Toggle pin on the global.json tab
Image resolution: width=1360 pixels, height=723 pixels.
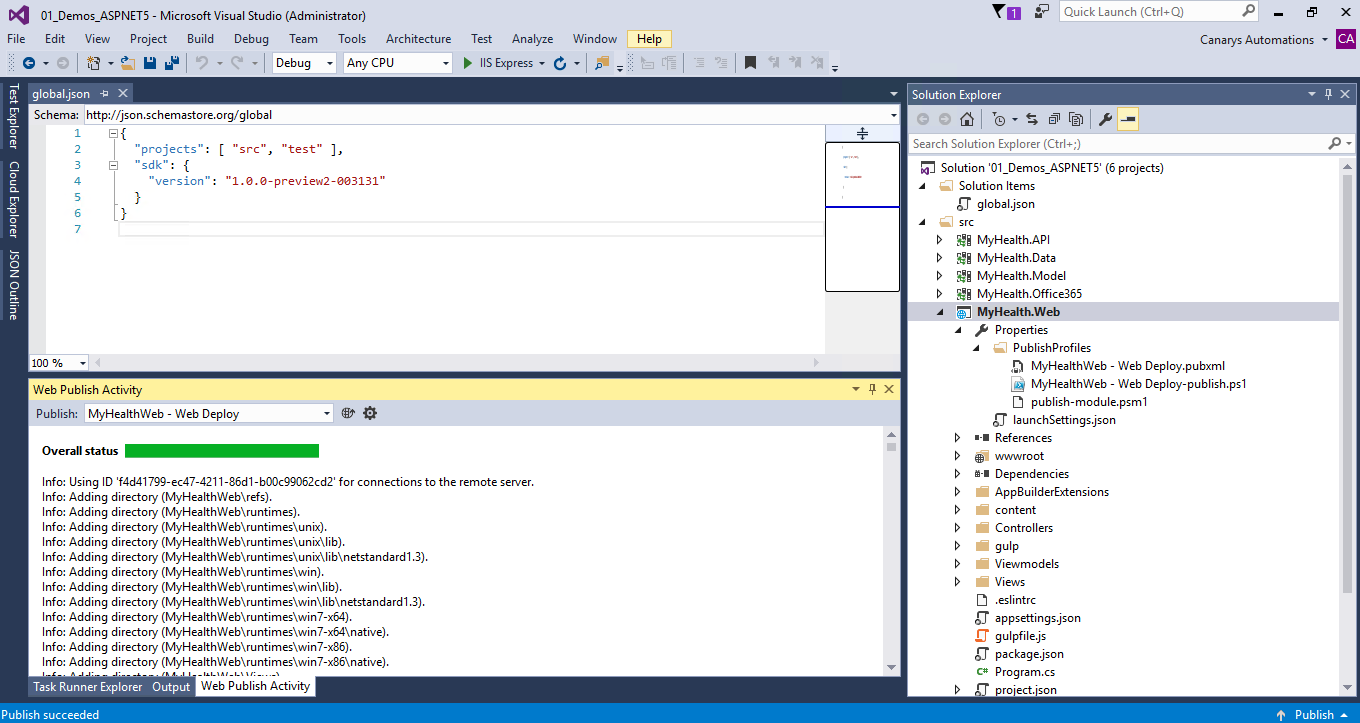coord(104,93)
